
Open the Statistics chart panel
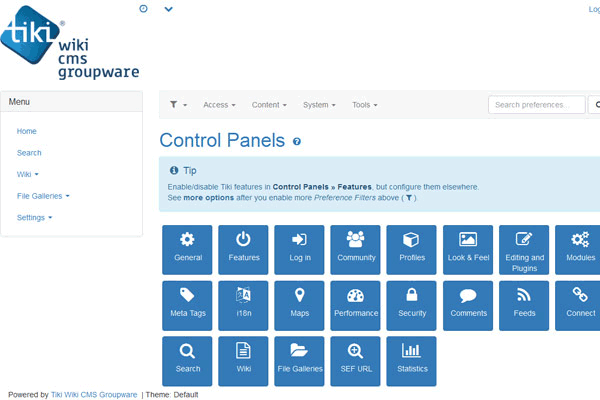tap(411, 361)
